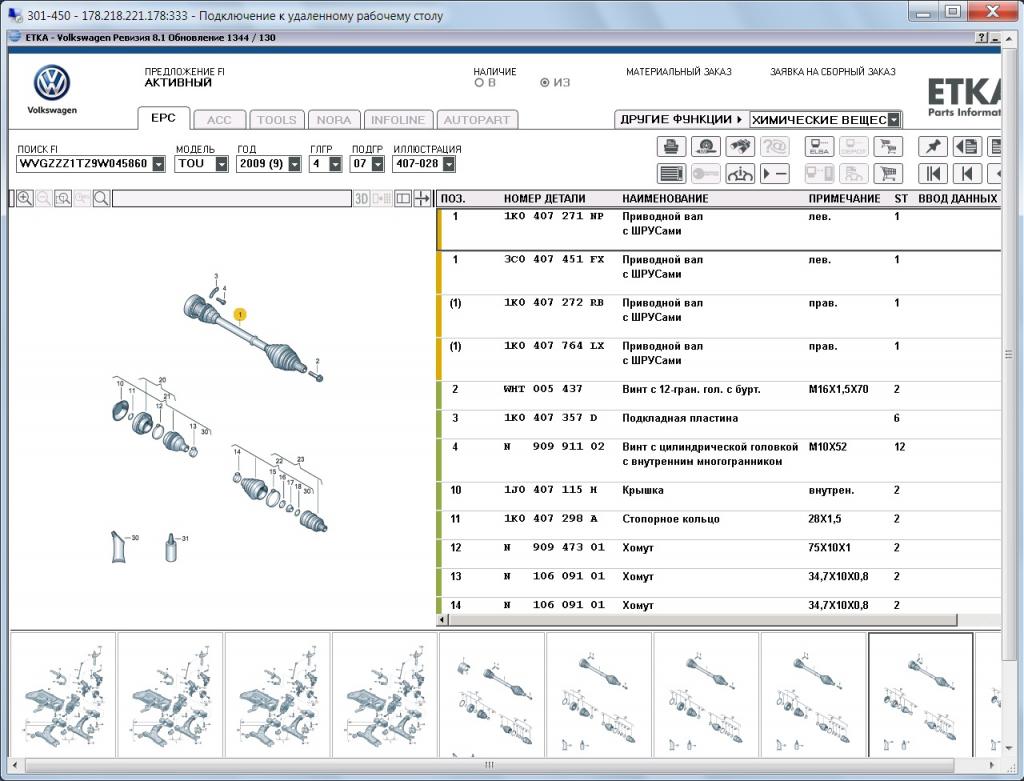Screen dimensions: 1024x781
Task: Click the arrow-and-dash icon button
Action: [775, 174]
